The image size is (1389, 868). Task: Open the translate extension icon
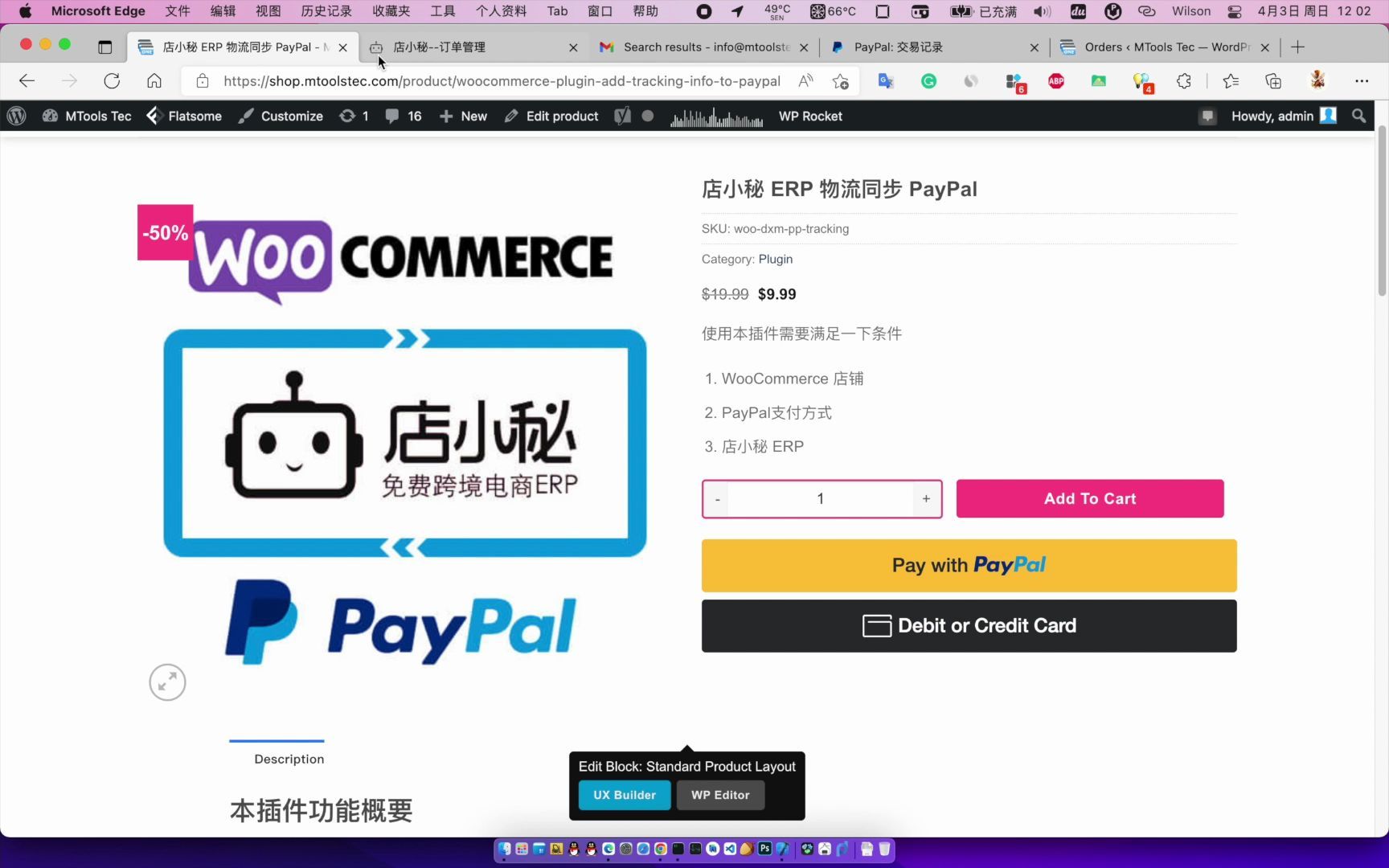[x=886, y=80]
